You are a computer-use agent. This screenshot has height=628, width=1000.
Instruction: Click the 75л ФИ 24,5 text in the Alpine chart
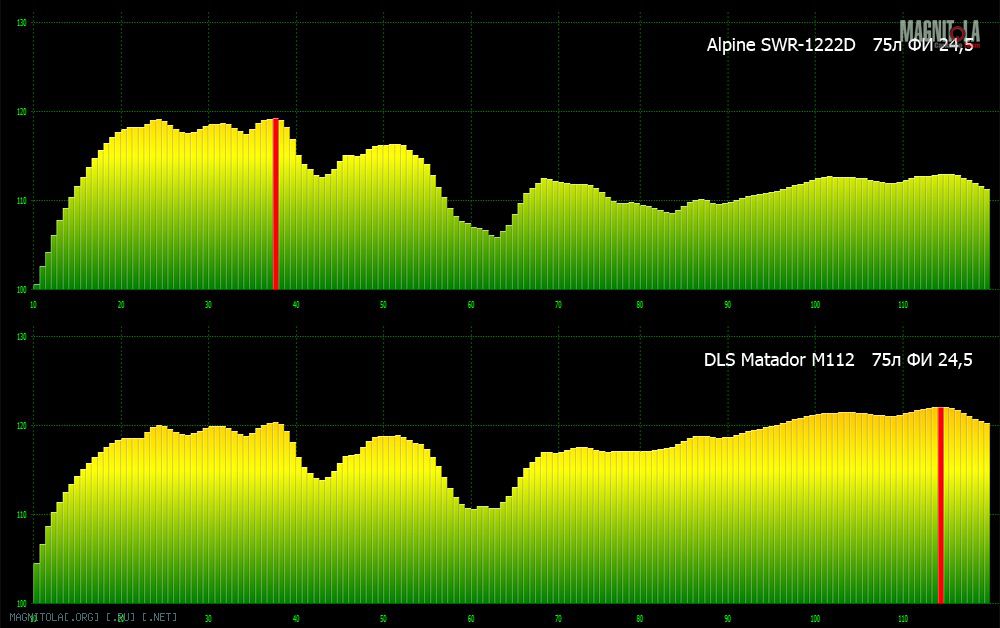tap(922, 46)
